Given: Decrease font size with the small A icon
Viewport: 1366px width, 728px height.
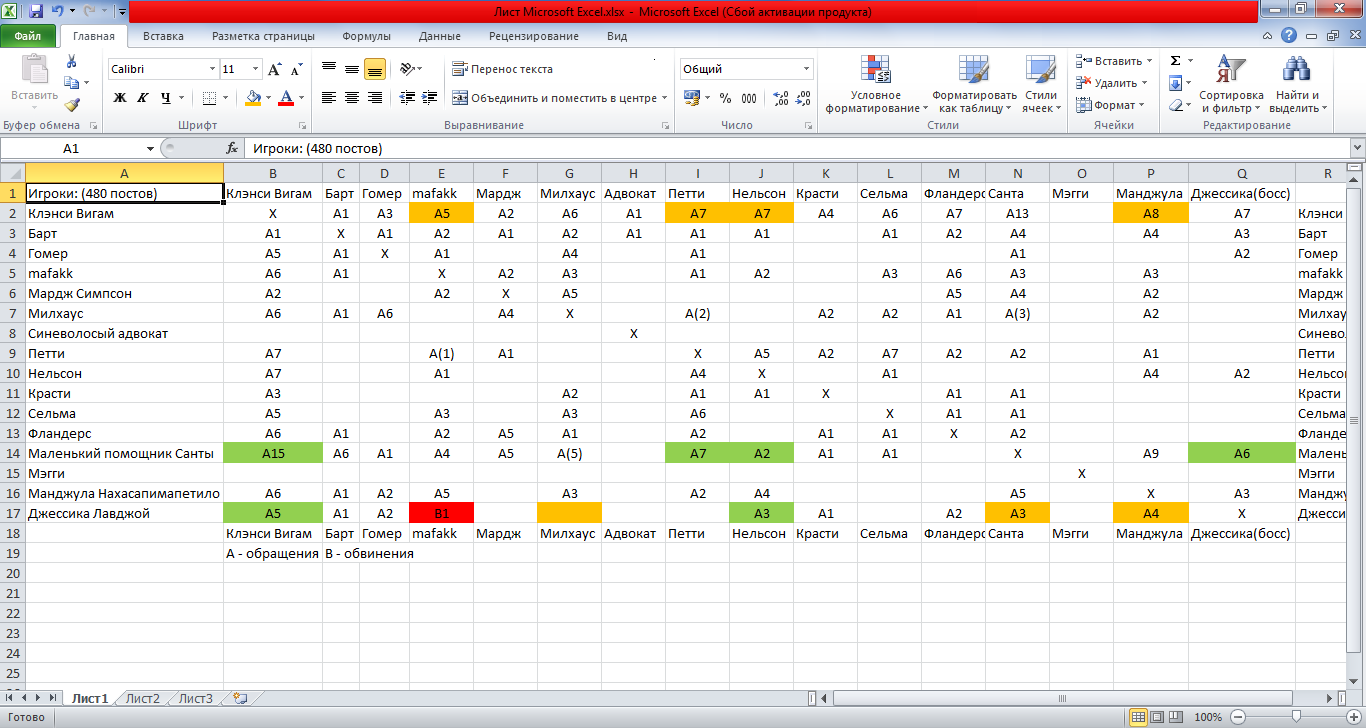Looking at the screenshot, I should point(296,70).
